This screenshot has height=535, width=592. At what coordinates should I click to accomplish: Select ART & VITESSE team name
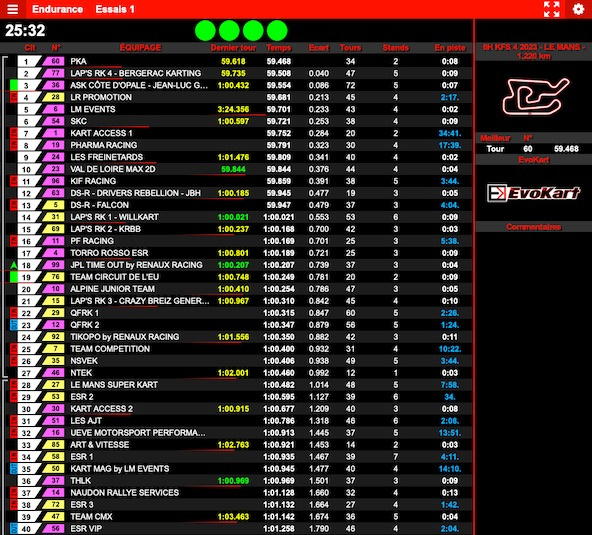click(100, 445)
